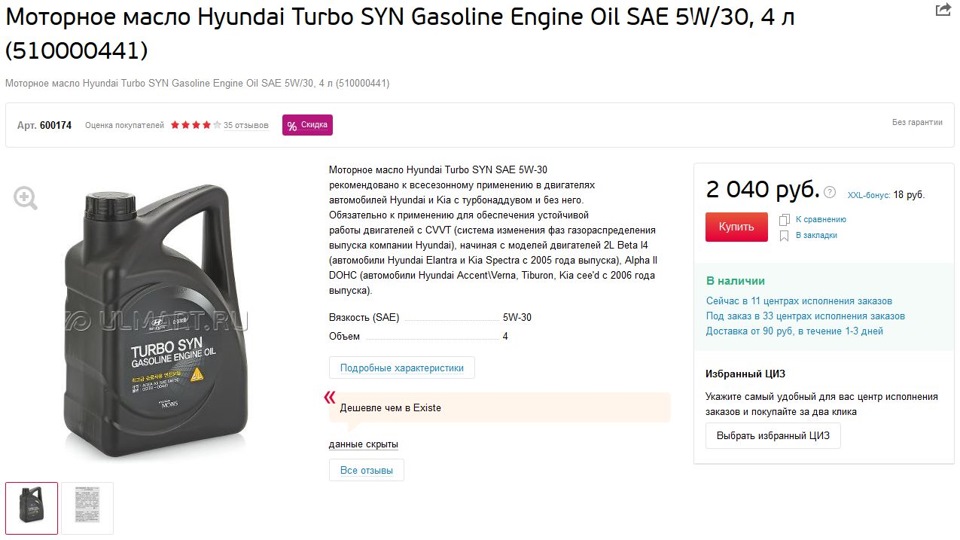Click the compare icon next to К сравнению
The height and width of the screenshot is (540, 960).
[x=784, y=220]
